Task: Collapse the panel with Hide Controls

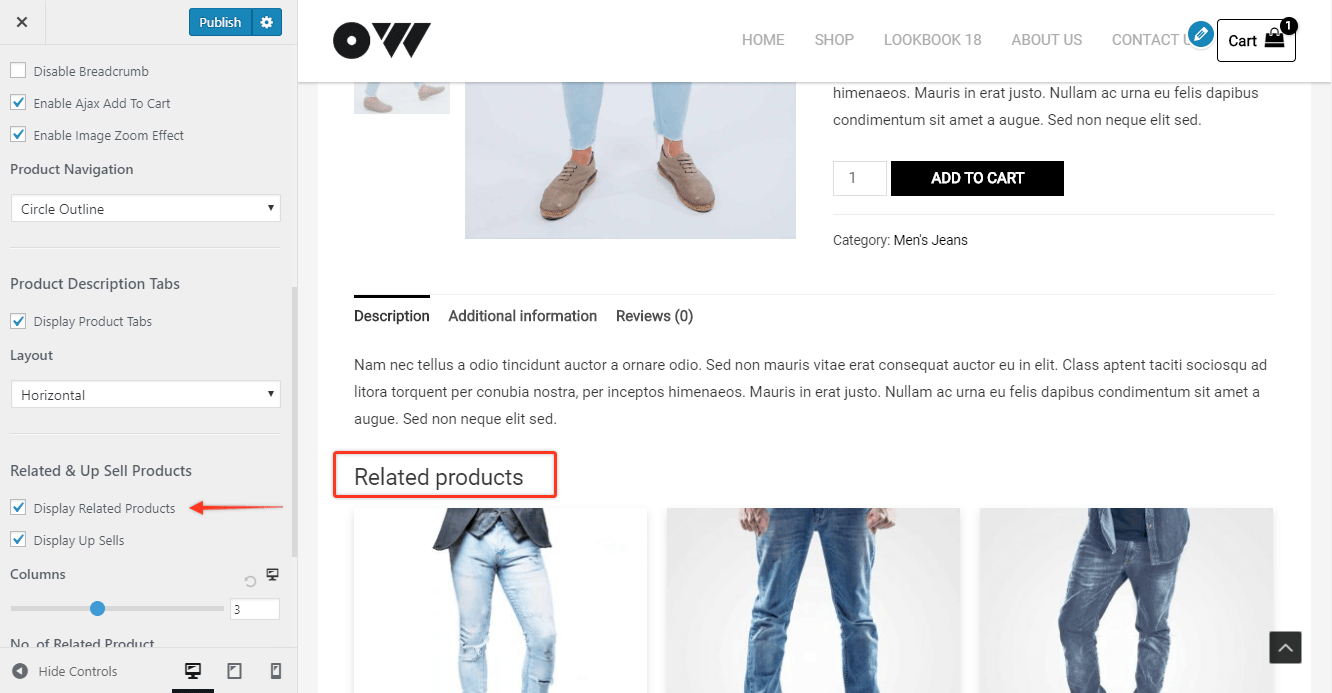Action: (x=65, y=671)
